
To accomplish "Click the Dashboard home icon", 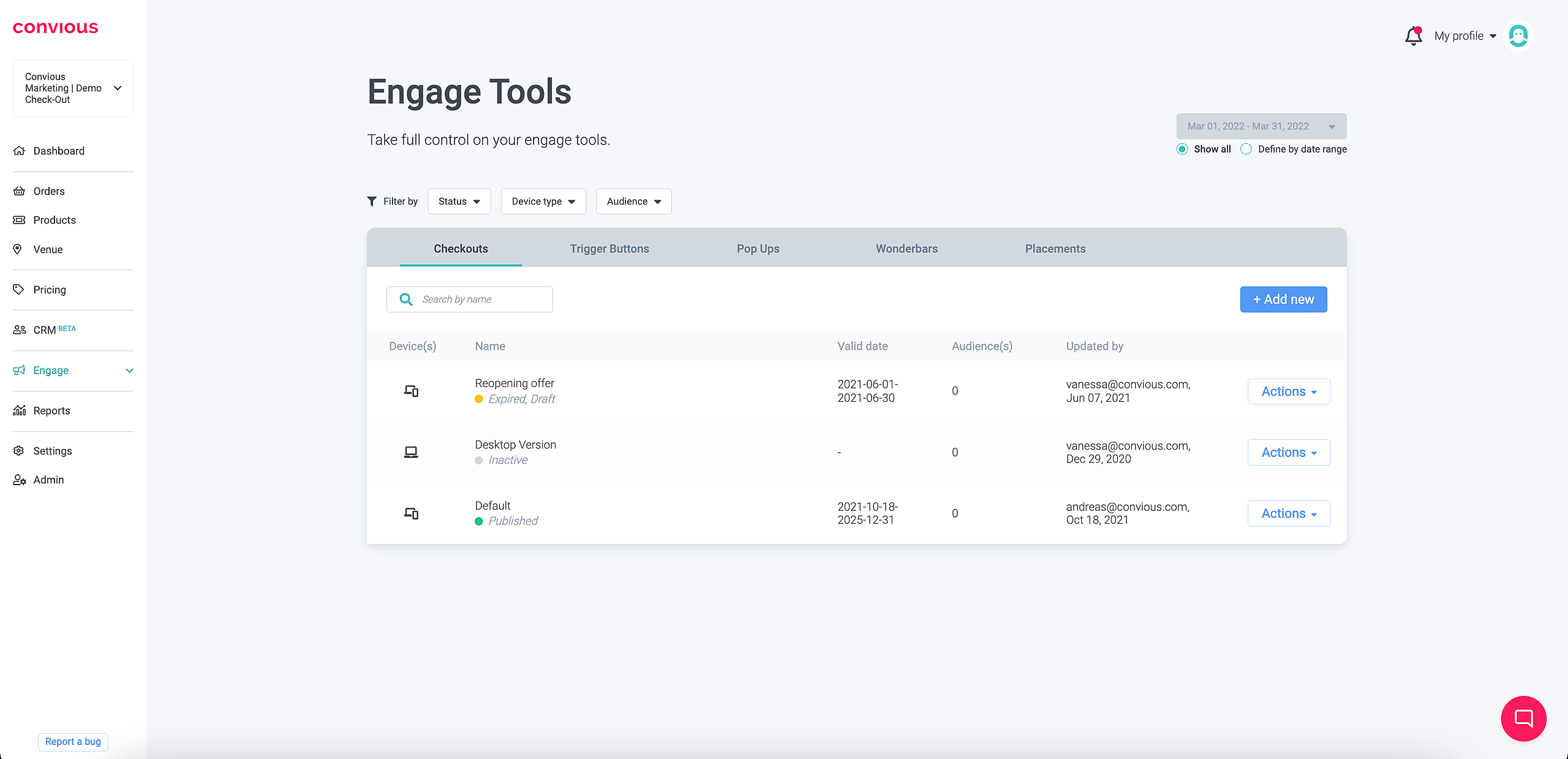I will (20, 151).
